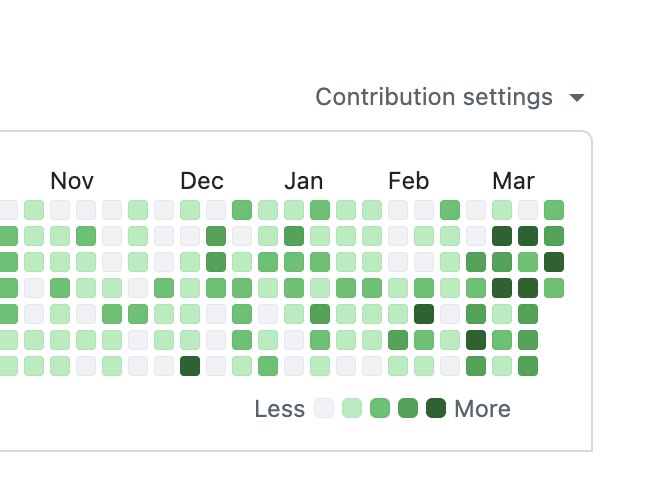This screenshot has height=498, width=646.
Task: Click the gray no-contribution legend swatch
Action: (x=324, y=408)
